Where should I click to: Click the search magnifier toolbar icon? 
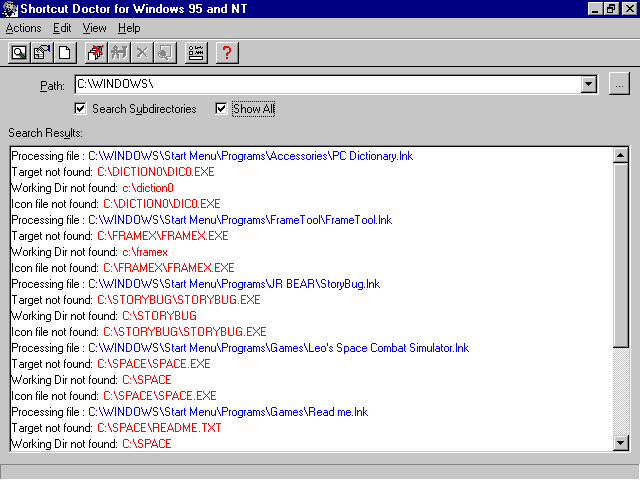coord(19,53)
